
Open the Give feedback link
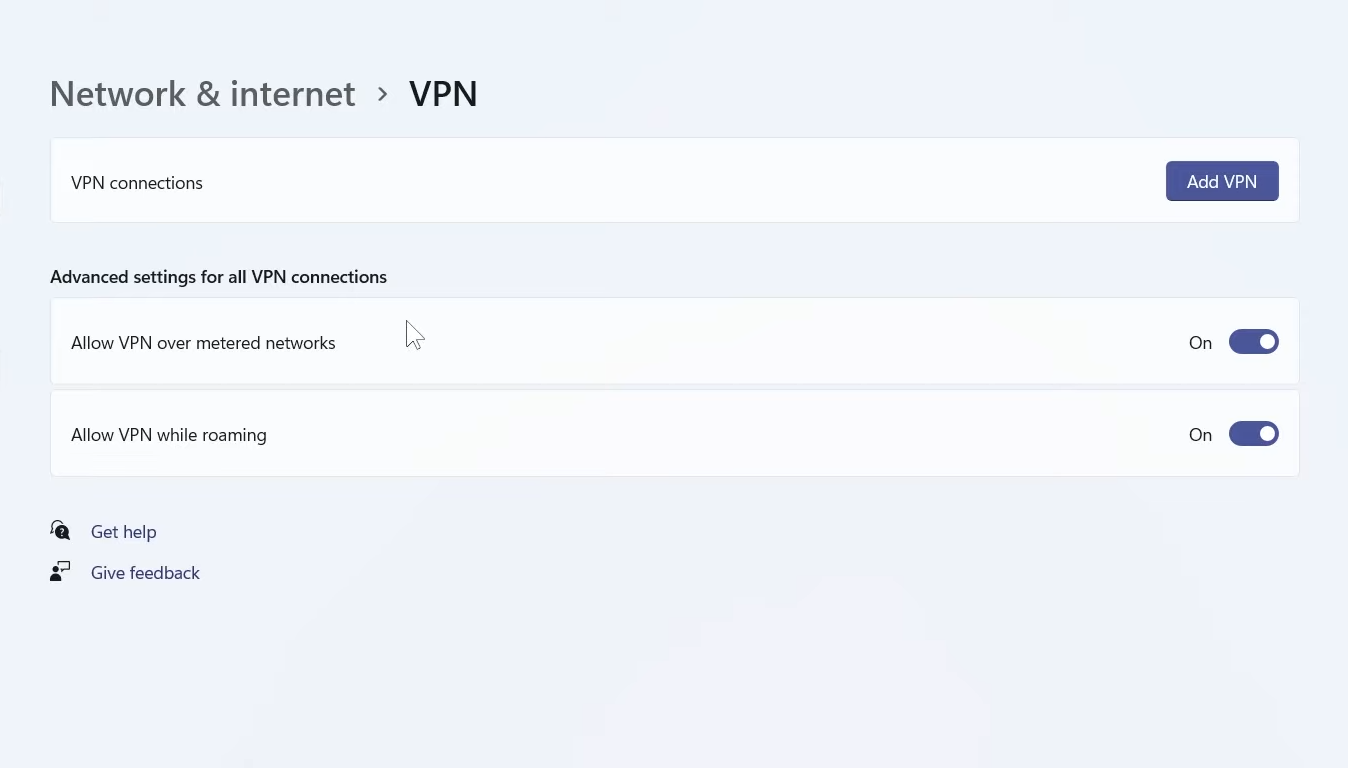click(145, 573)
